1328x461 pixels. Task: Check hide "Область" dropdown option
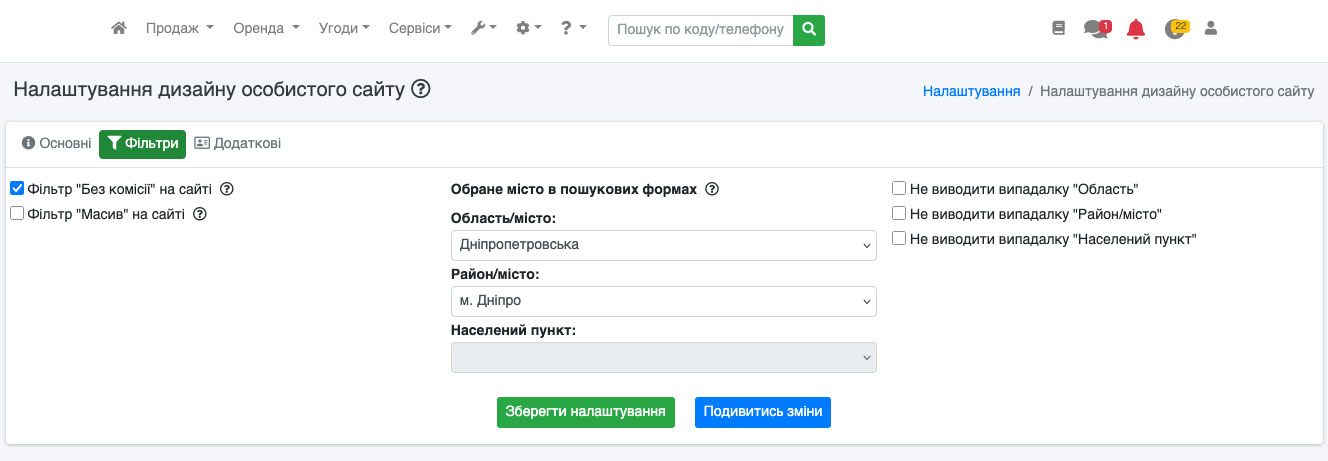point(899,188)
